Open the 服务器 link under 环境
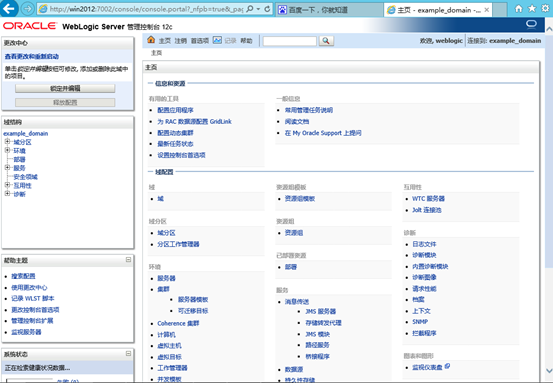The image size is (553, 383). [166, 278]
